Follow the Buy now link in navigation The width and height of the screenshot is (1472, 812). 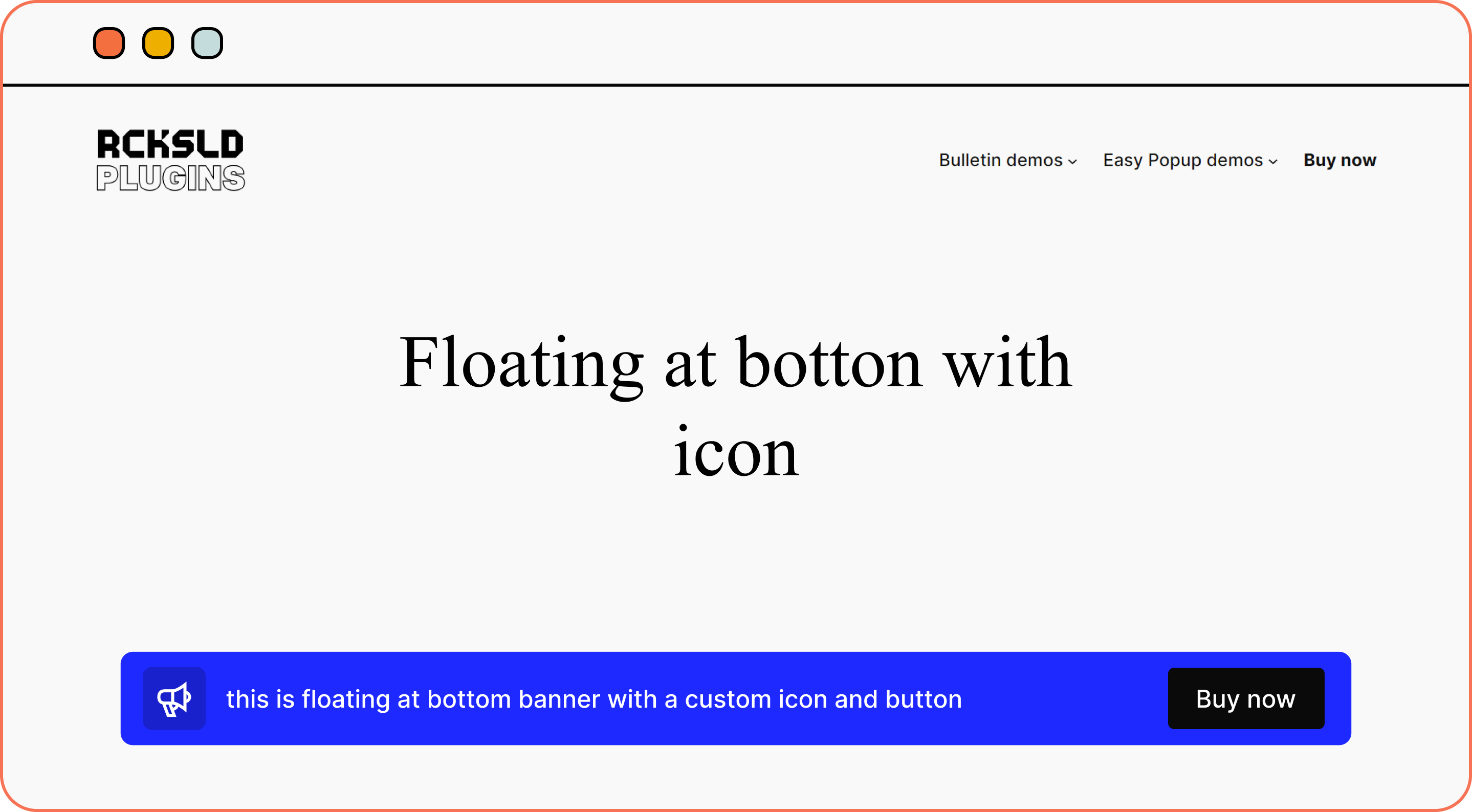1339,160
